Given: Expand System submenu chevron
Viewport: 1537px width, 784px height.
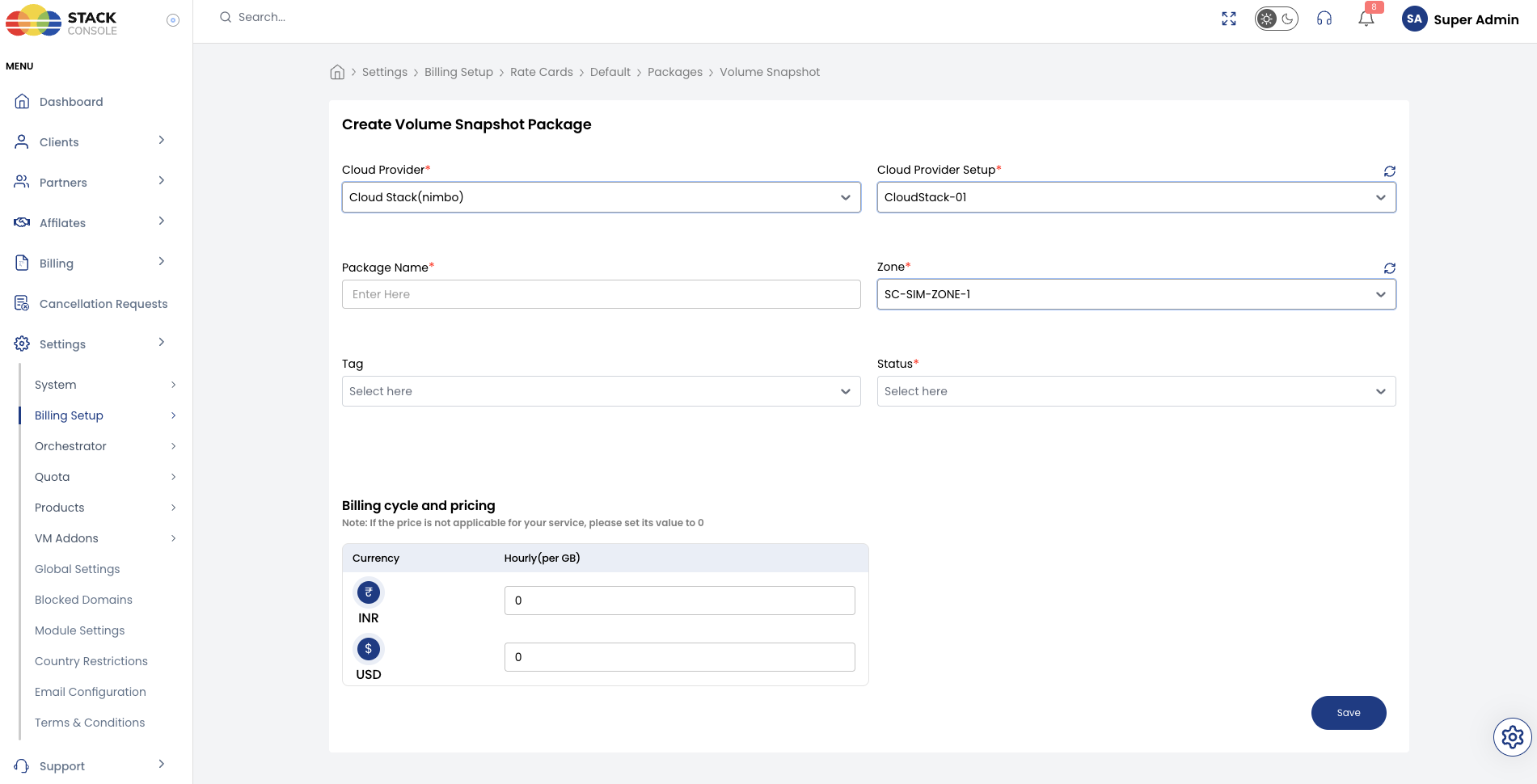Looking at the screenshot, I should (173, 385).
